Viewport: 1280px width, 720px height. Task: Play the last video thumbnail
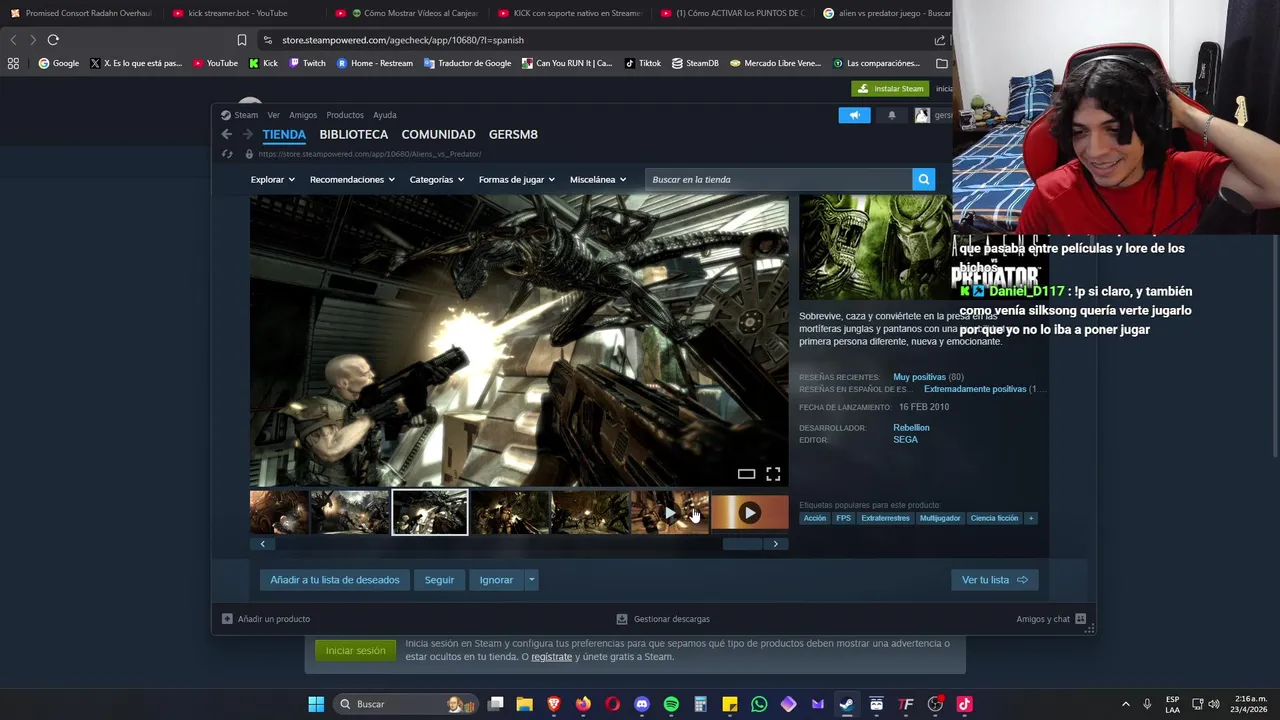(749, 512)
